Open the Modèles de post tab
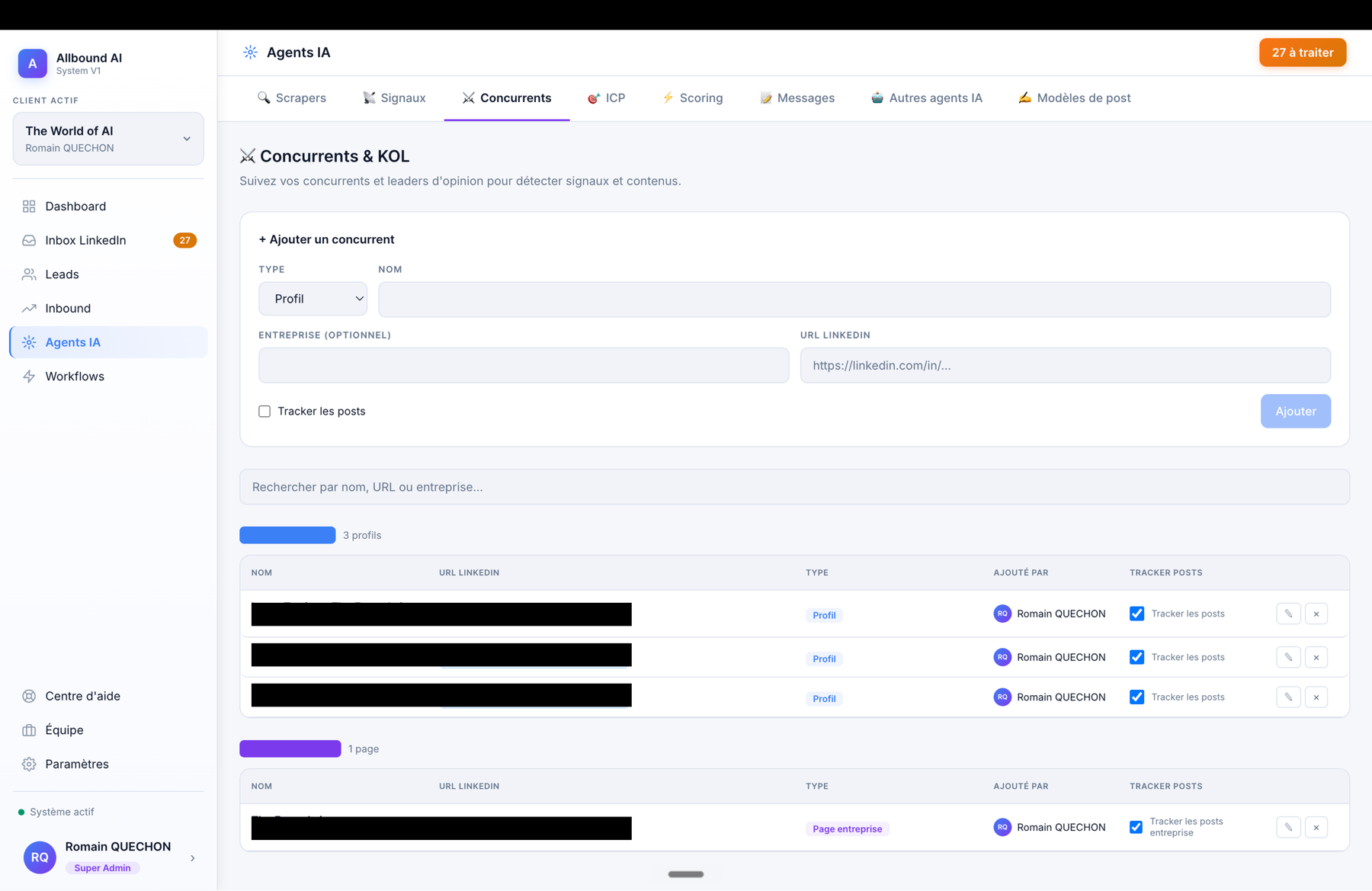Screen dimensions: 1372x891 point(1074,98)
